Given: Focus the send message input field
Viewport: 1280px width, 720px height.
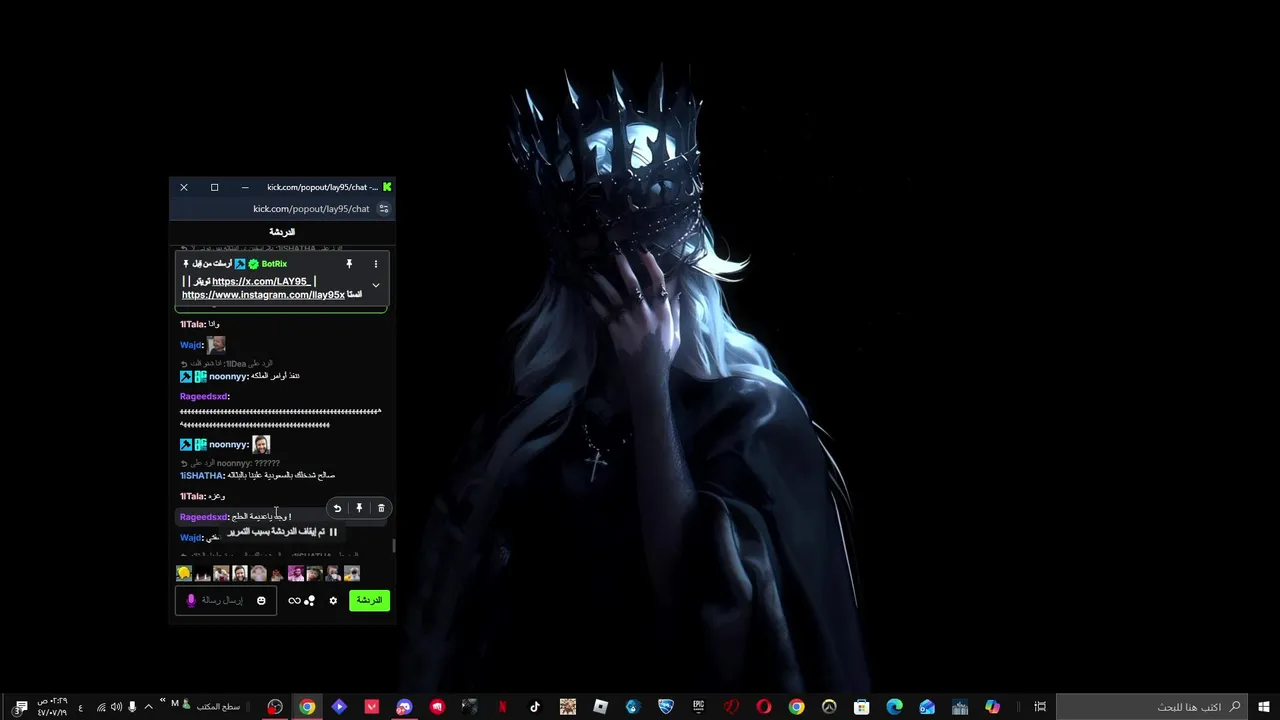Looking at the screenshot, I should tap(226, 600).
